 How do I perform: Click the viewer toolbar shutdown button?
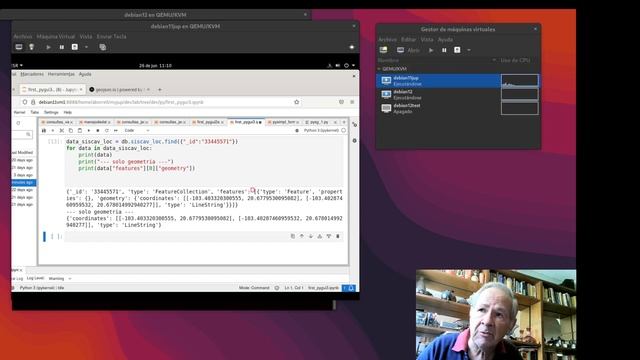(x=75, y=47)
